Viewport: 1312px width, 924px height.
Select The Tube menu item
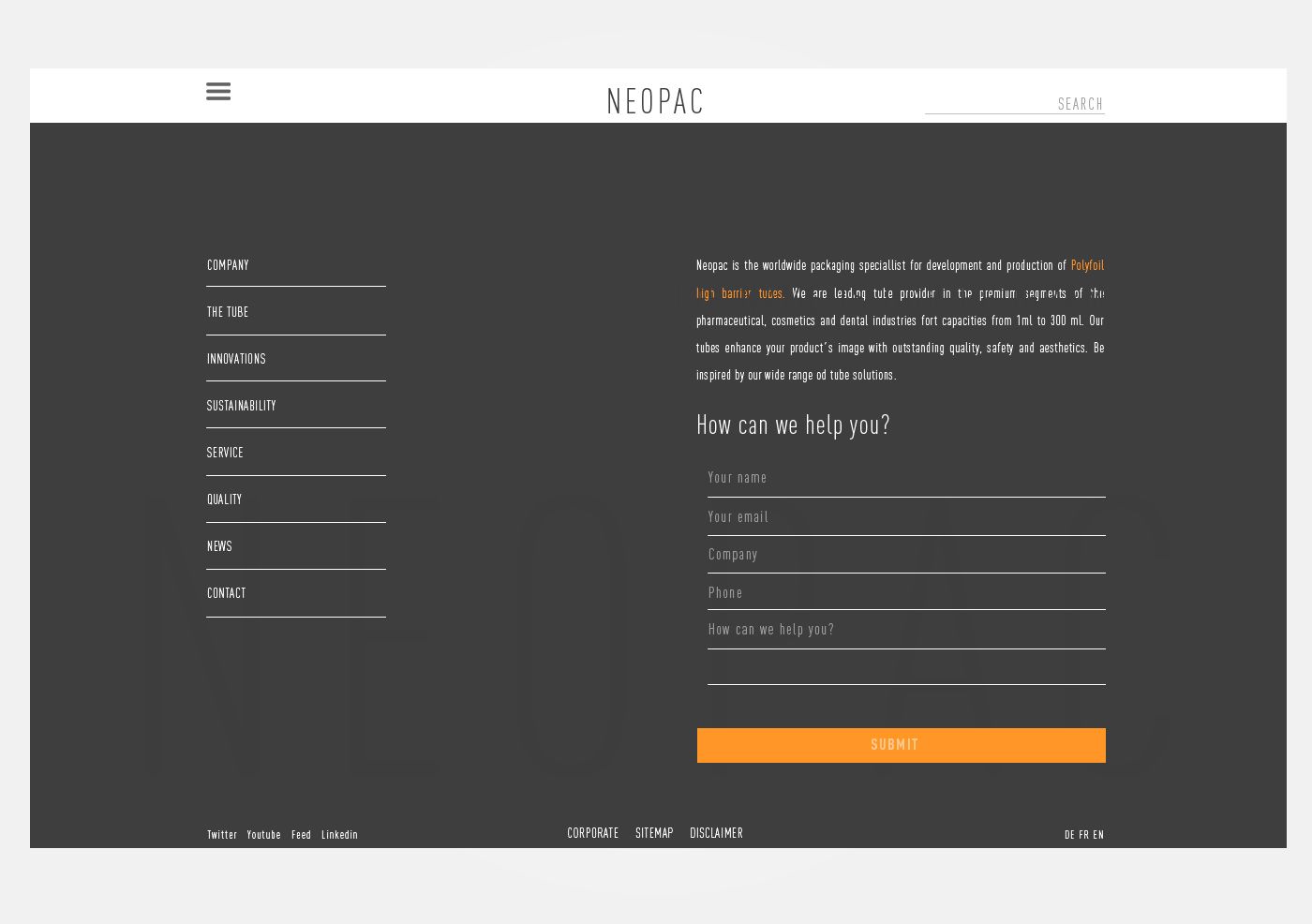click(x=228, y=312)
